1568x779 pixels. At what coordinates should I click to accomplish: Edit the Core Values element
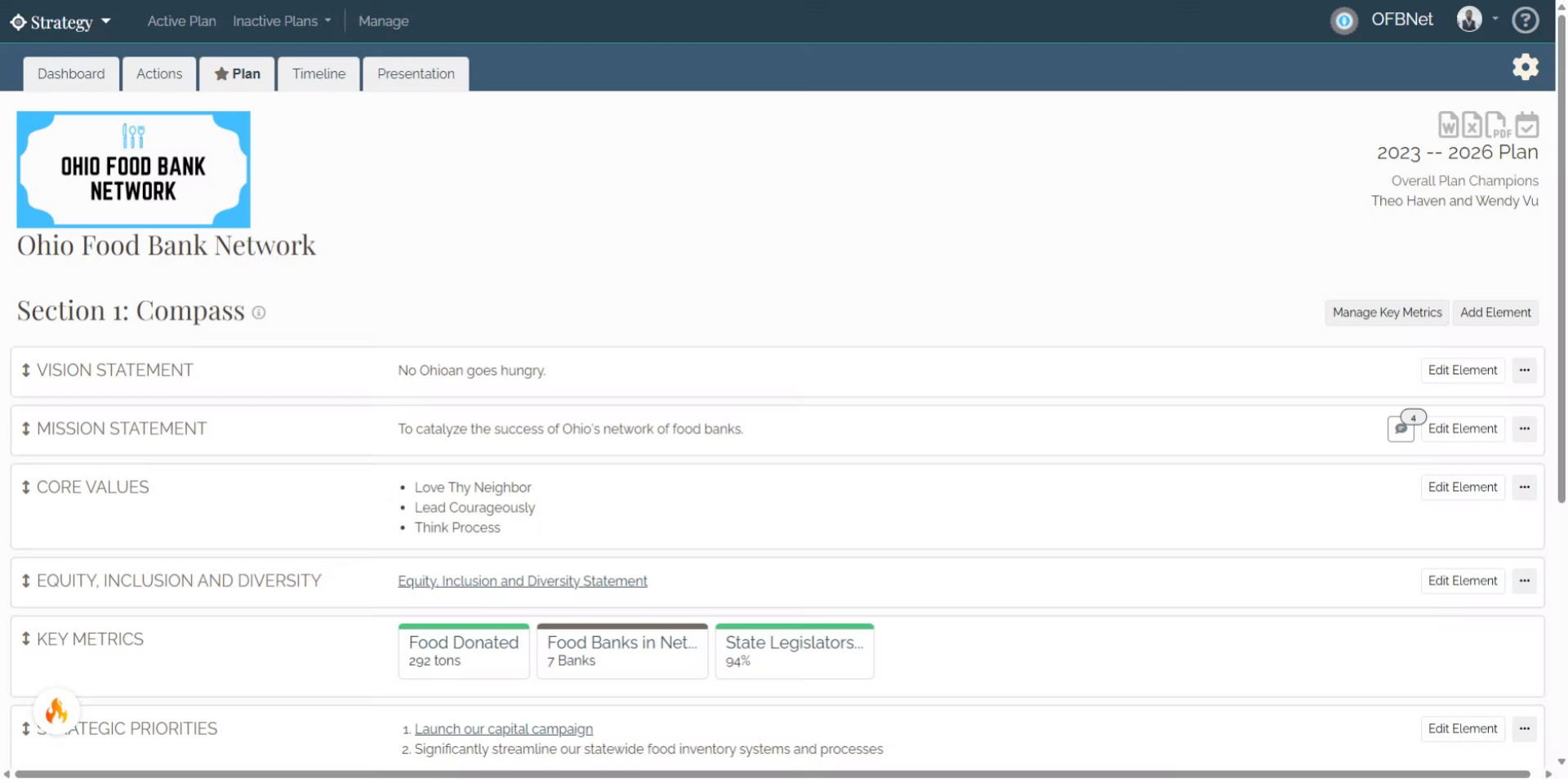point(1462,487)
